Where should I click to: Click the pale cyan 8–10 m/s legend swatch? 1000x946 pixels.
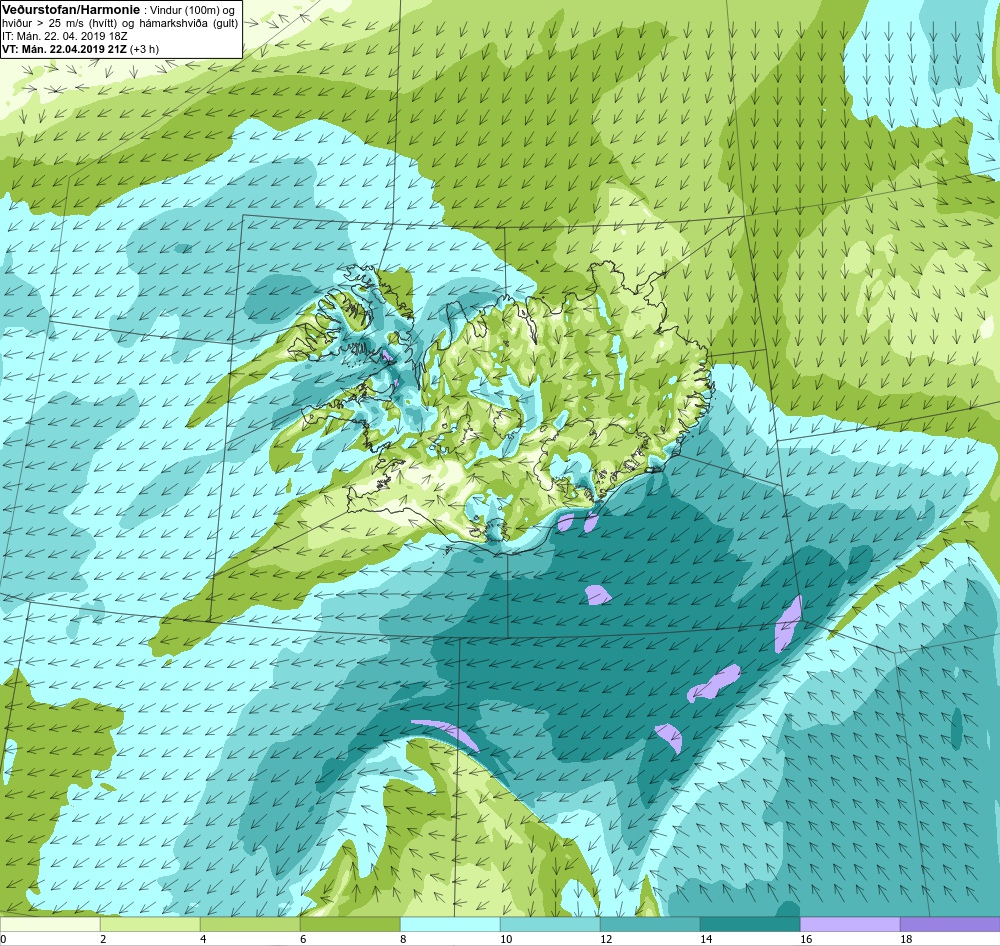coord(450,924)
